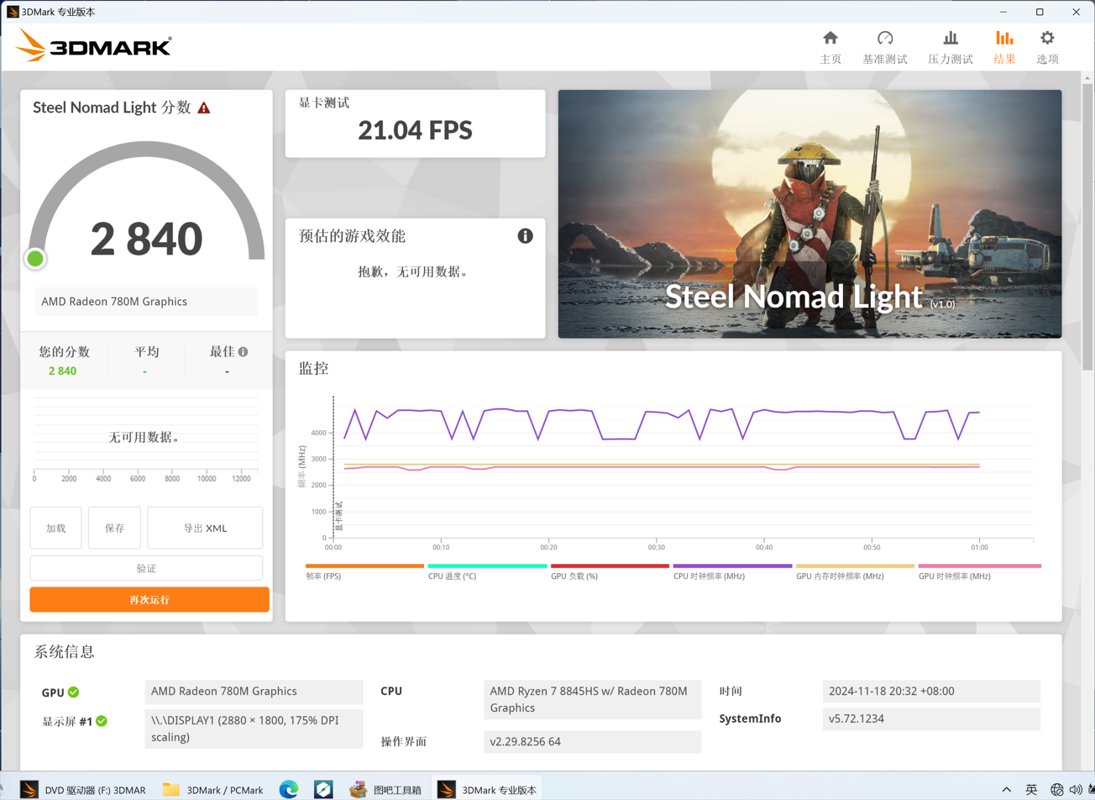Toggle the CPU 时钟频率 (MHz) purple legend swatch
This screenshot has height=800, width=1095.
click(733, 566)
